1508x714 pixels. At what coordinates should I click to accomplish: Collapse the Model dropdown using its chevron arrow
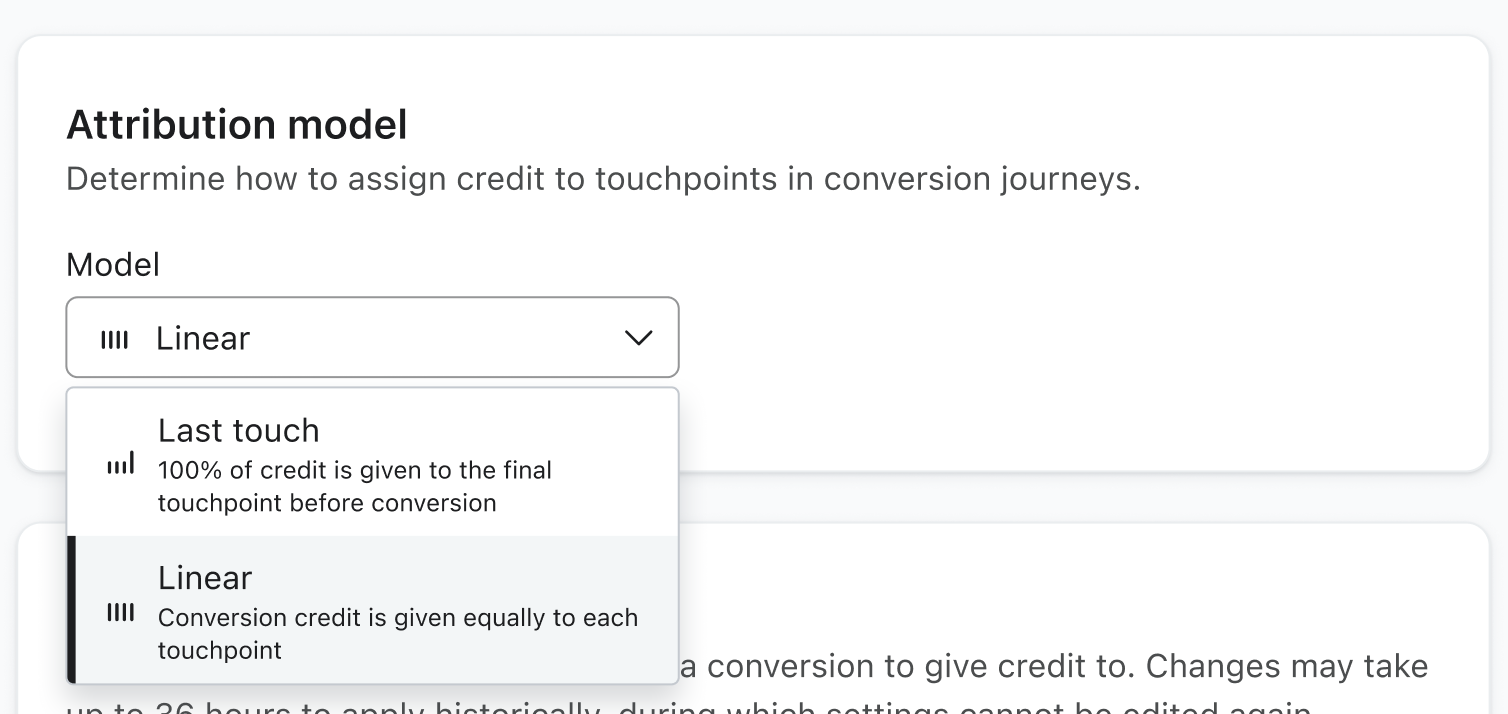(638, 338)
